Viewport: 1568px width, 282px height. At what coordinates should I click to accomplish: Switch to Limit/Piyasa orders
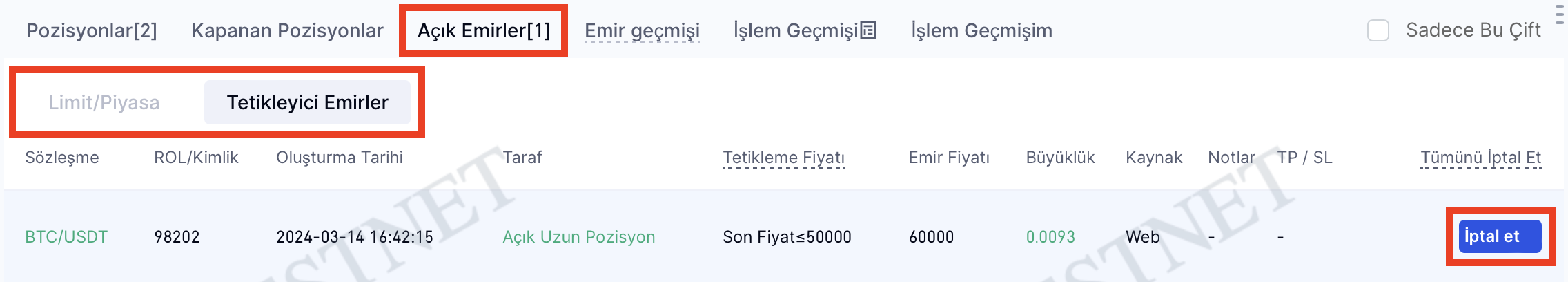(104, 102)
